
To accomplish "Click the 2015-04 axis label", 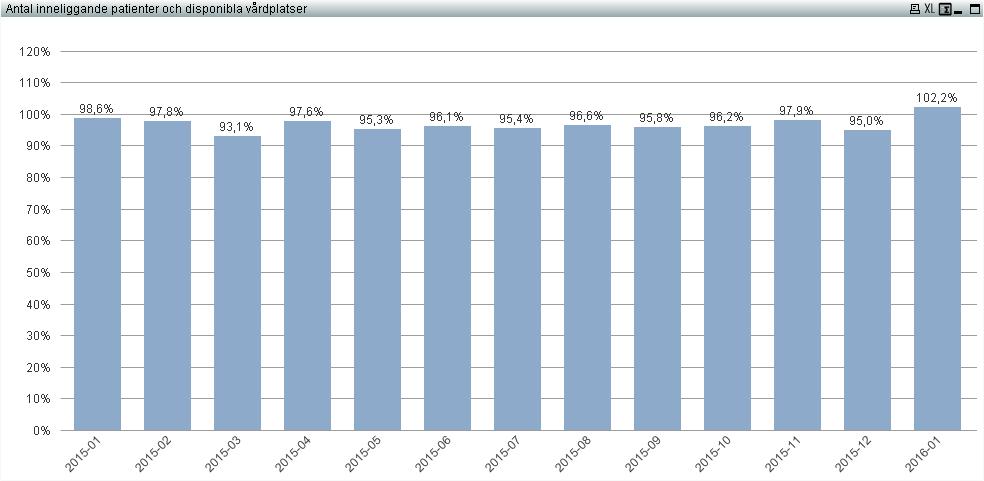I will pos(292,455).
